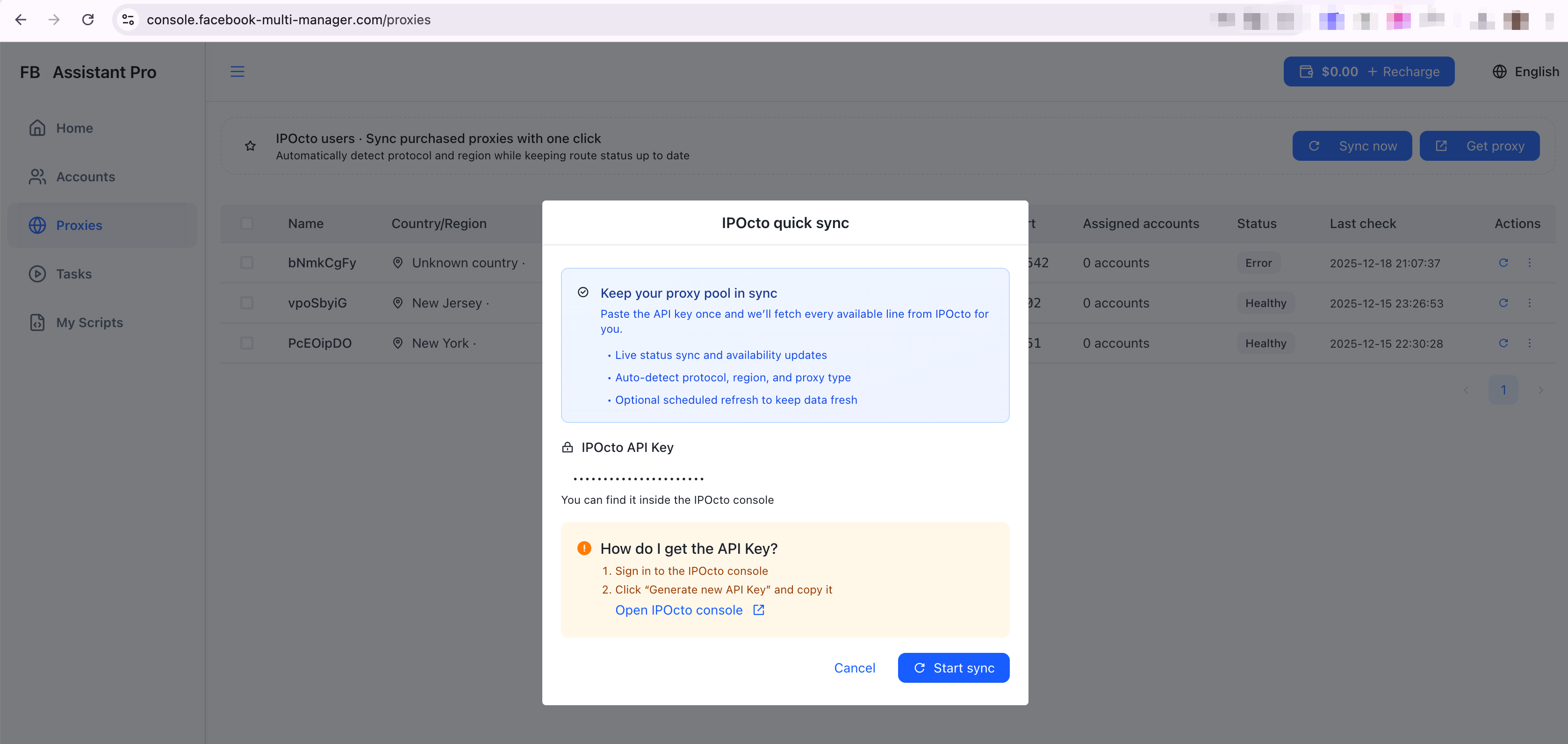Open the English language dropdown

1536,72
